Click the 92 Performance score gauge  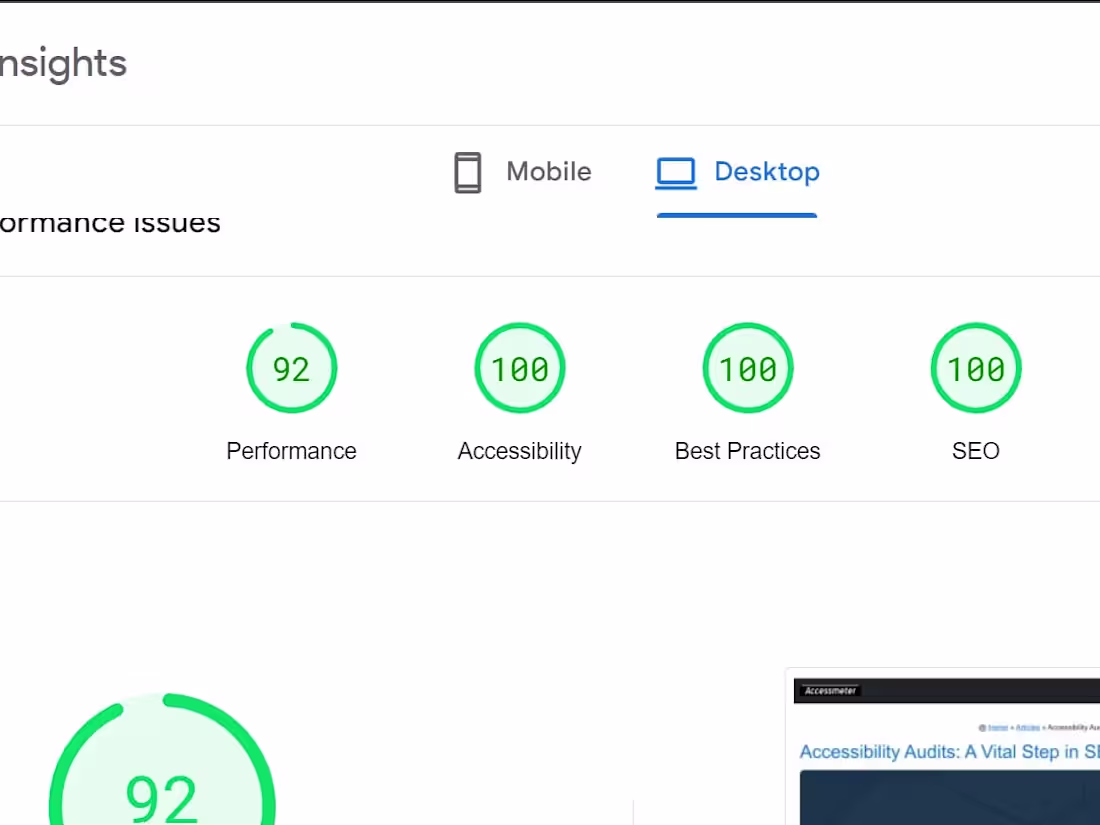pyautogui.click(x=291, y=368)
